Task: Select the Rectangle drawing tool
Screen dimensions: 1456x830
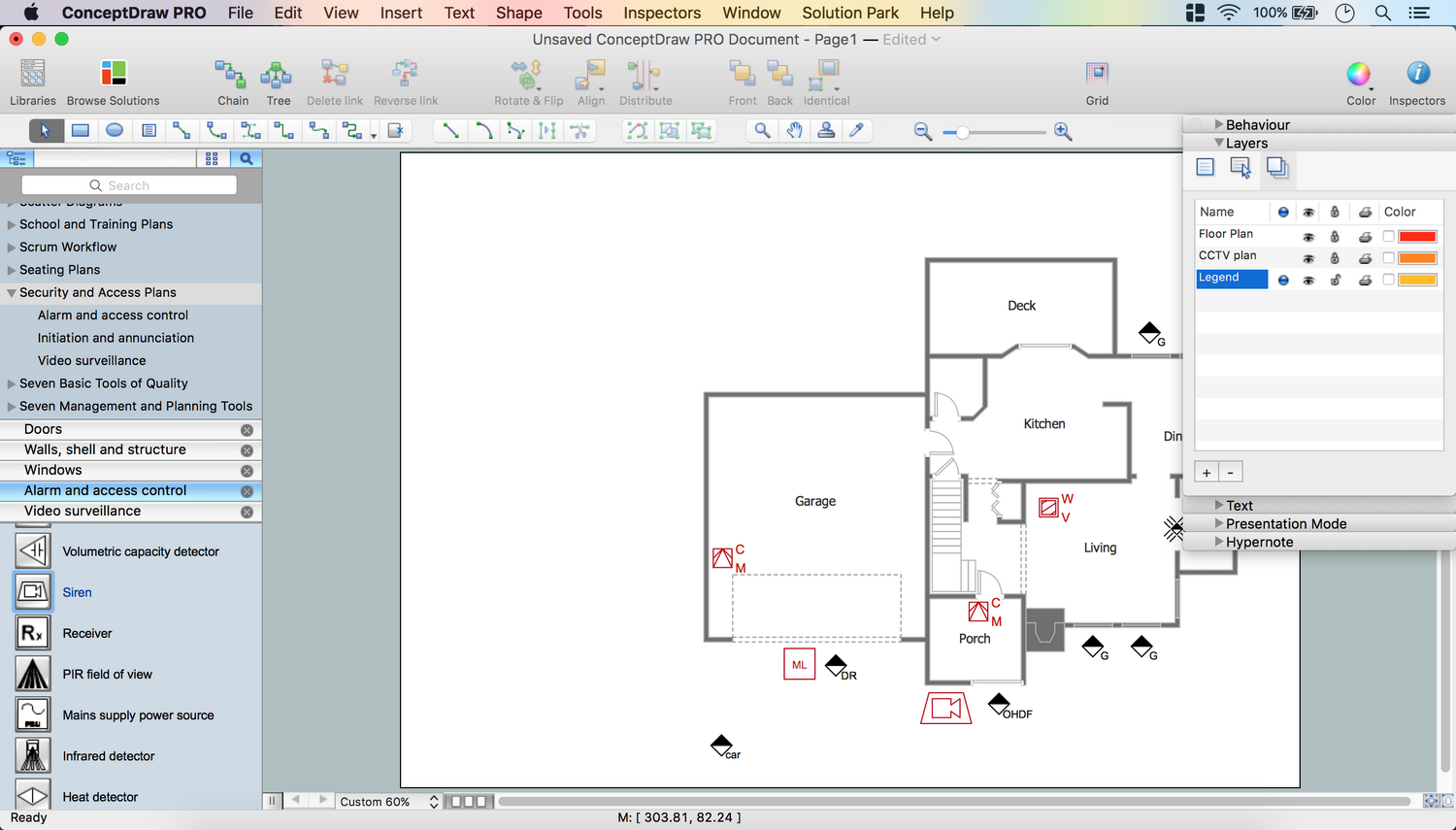Action: tap(81, 131)
